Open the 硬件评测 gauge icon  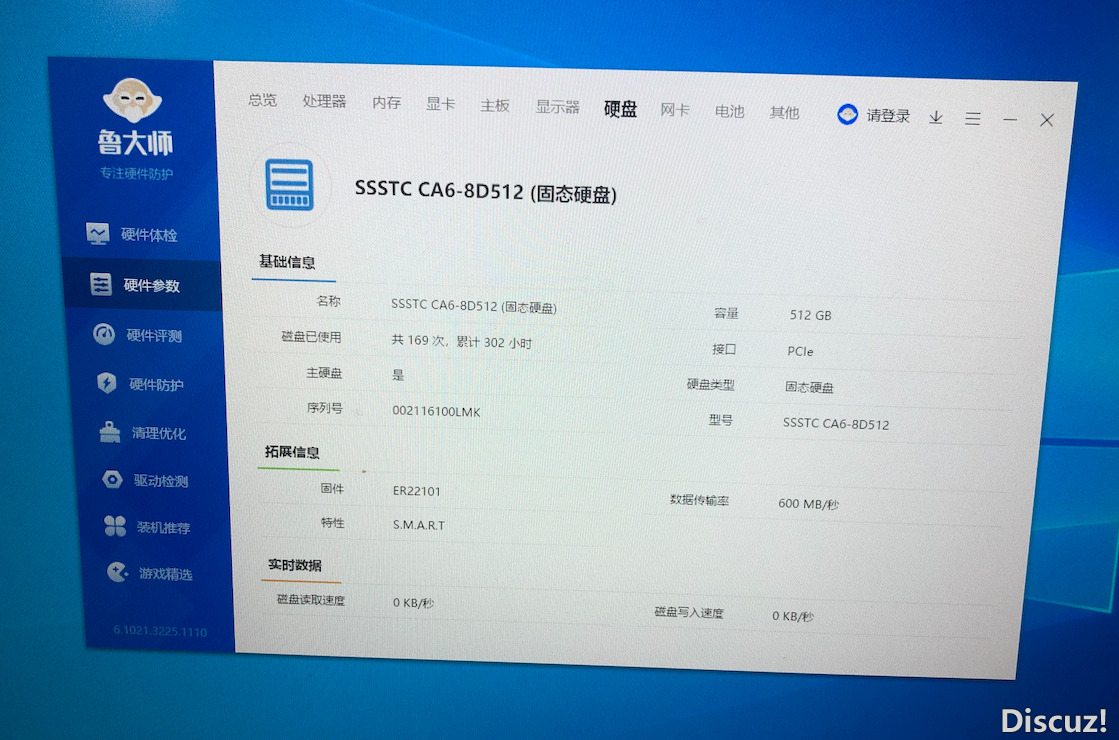point(104,334)
